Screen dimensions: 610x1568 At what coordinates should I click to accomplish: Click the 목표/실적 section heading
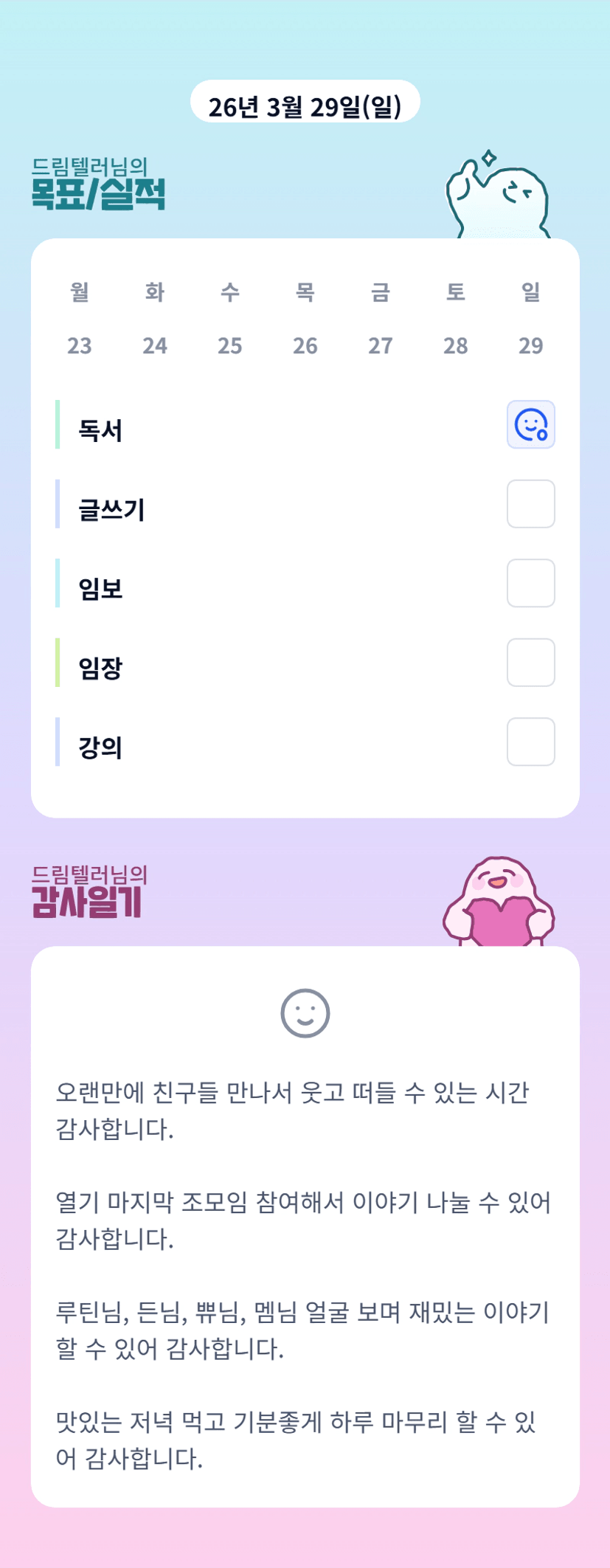[x=98, y=193]
